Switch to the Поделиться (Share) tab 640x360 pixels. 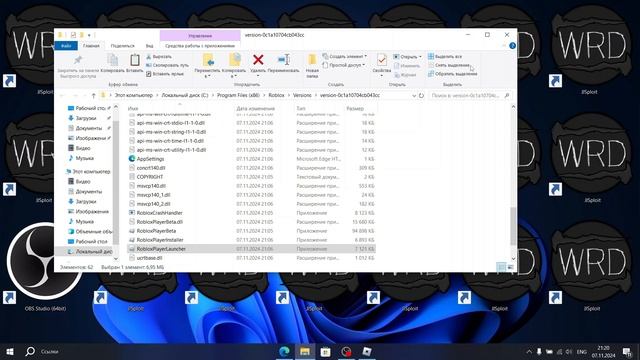pos(122,46)
